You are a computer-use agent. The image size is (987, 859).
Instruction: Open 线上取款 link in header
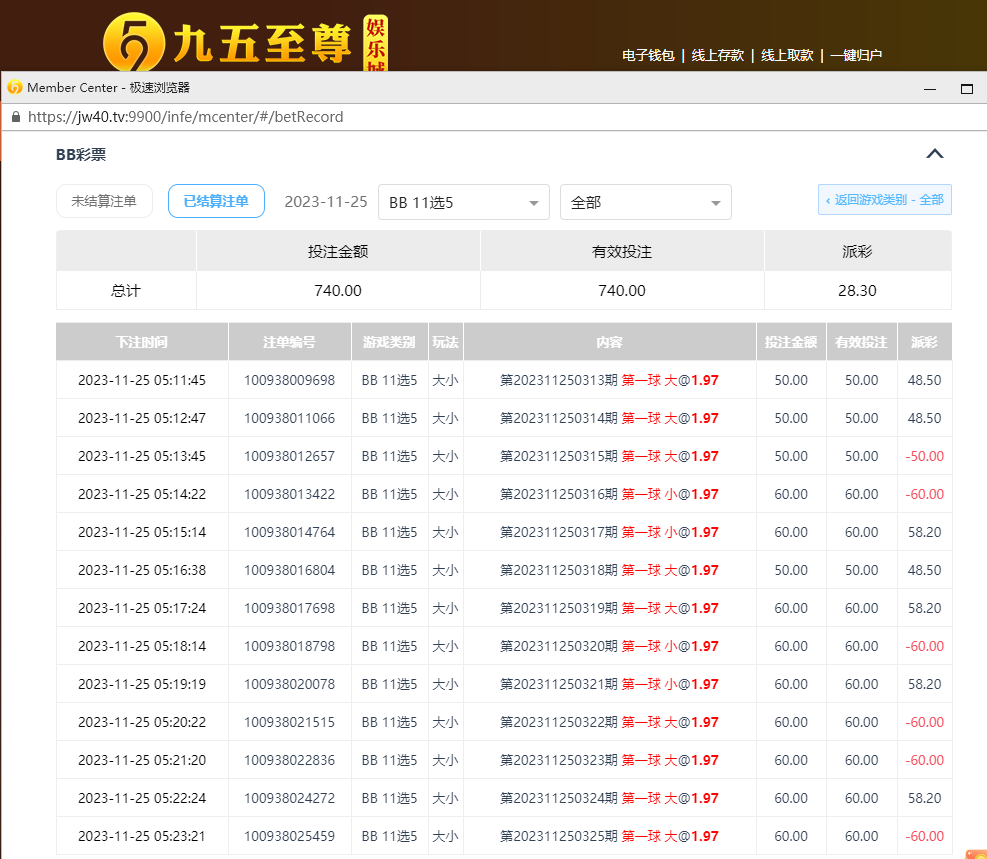pyautogui.click(x=787, y=55)
